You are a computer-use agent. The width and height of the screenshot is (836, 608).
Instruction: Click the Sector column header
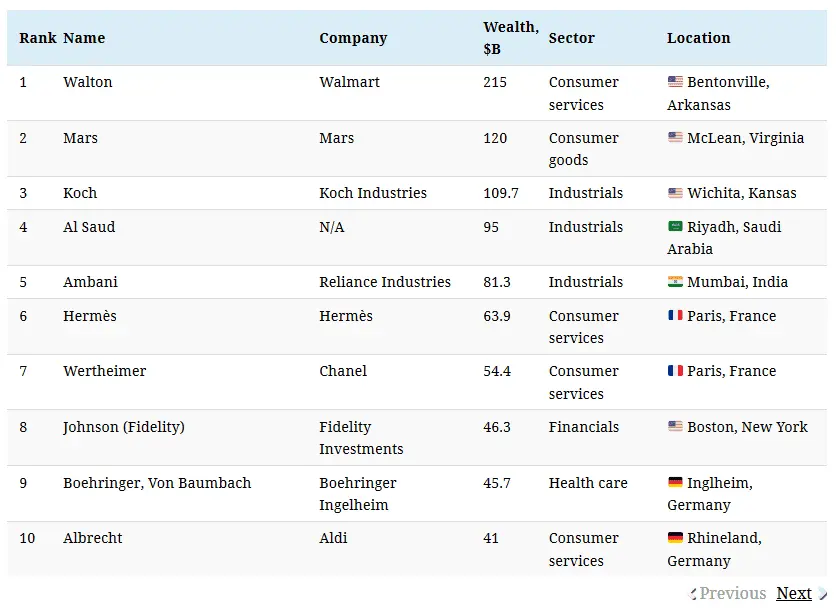(x=571, y=38)
